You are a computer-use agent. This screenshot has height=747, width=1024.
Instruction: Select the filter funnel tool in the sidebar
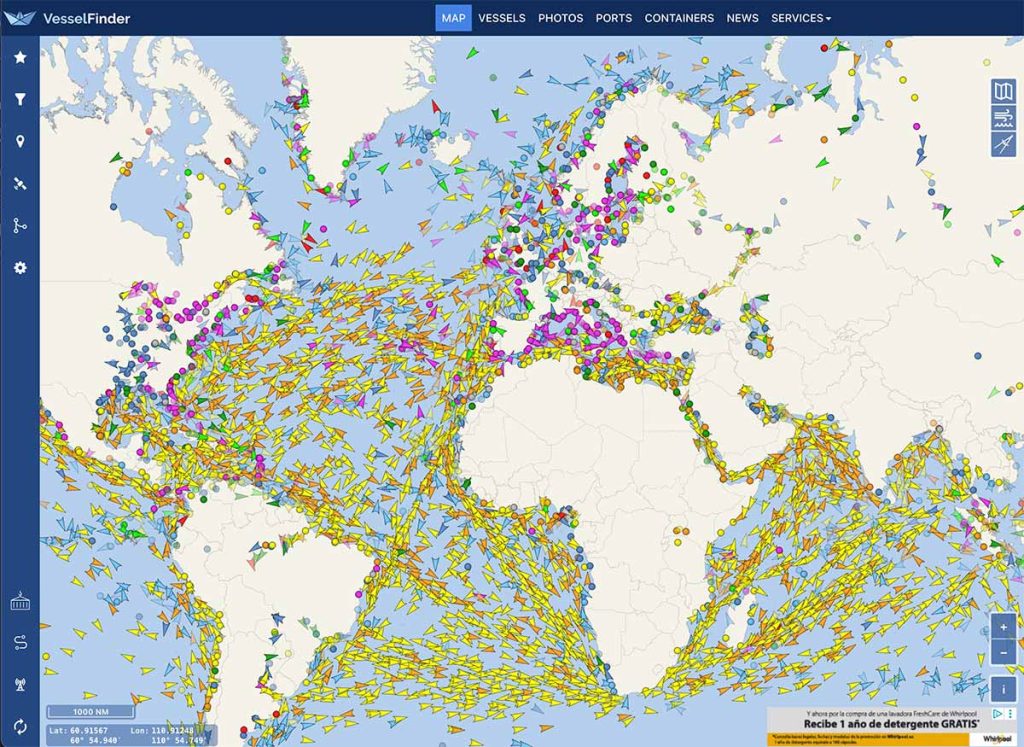pos(20,99)
